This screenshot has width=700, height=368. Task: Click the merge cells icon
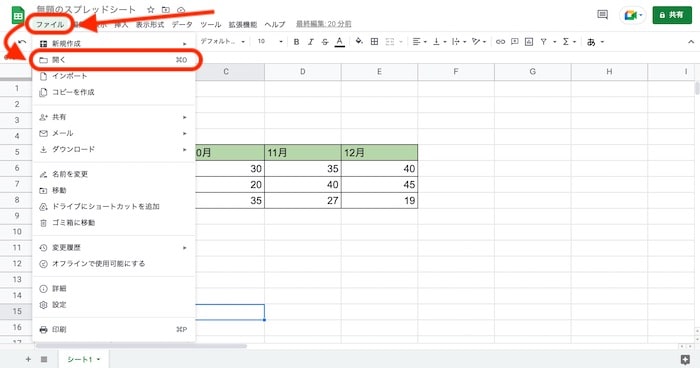click(x=390, y=42)
